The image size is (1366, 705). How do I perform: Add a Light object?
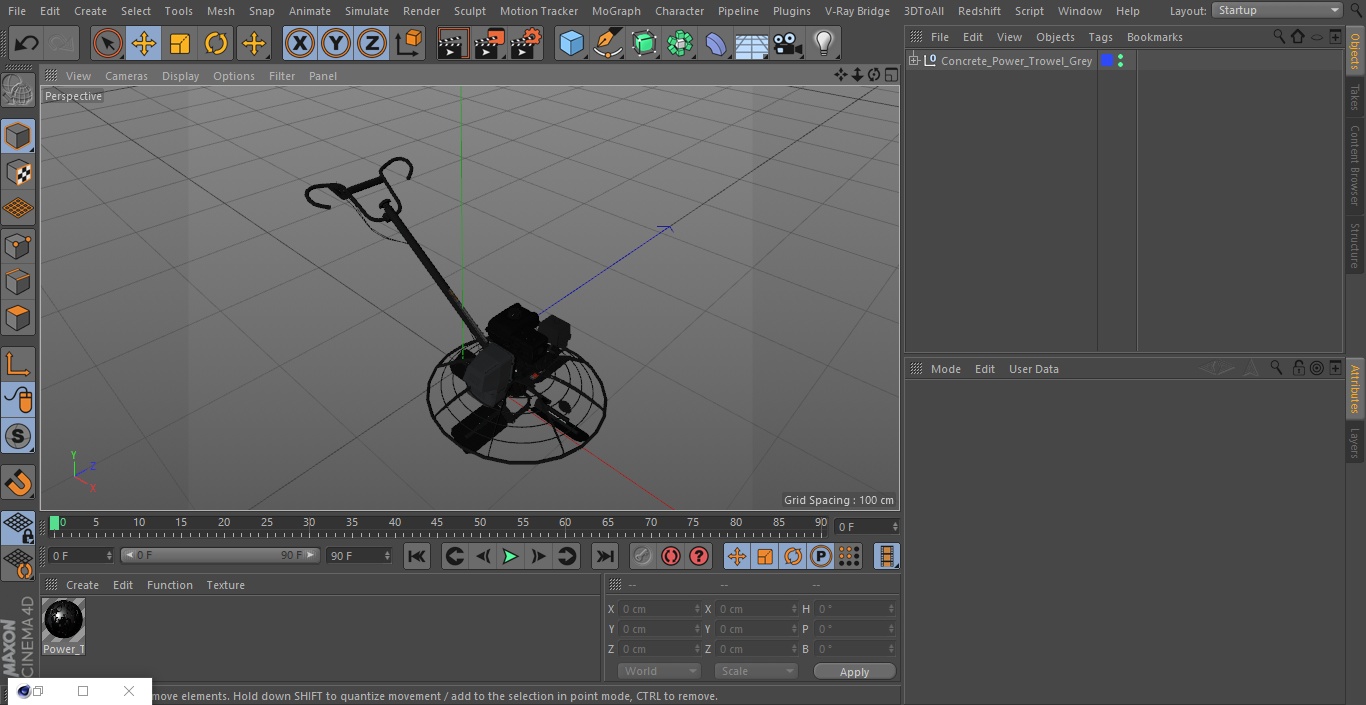click(x=823, y=43)
